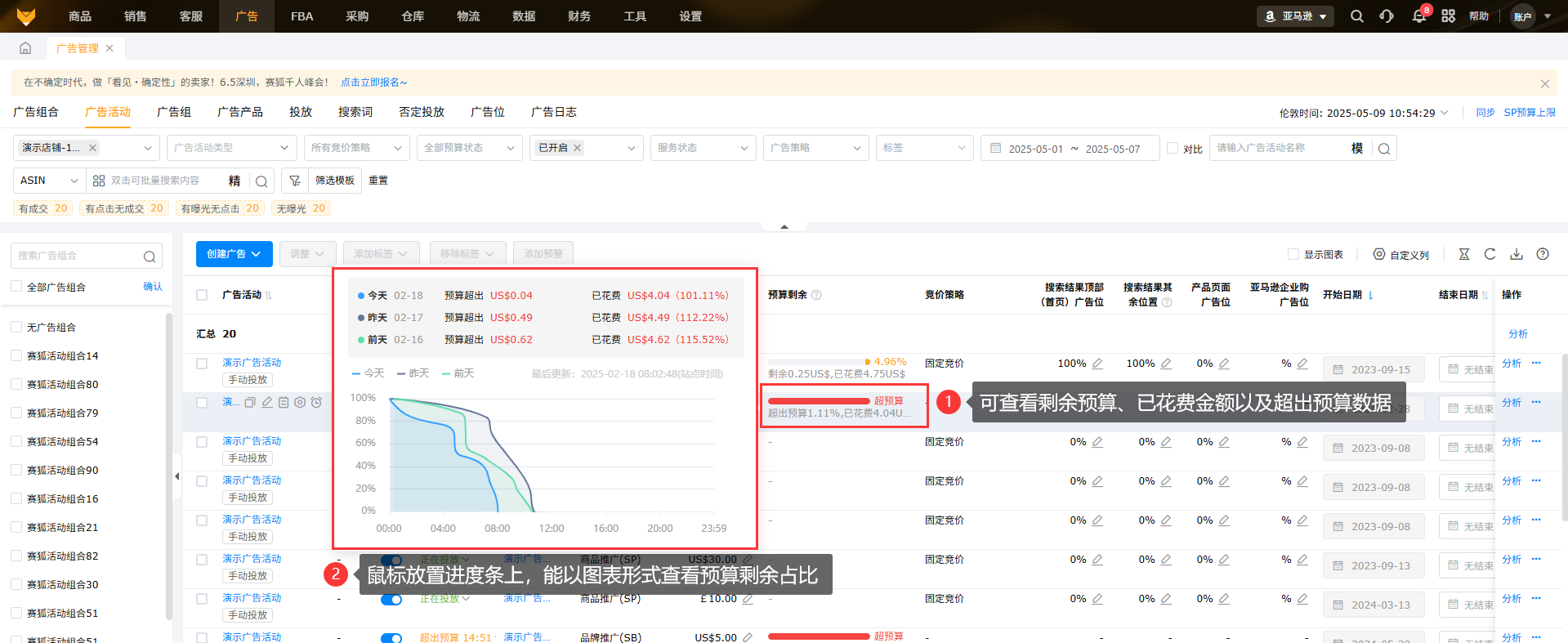This screenshot has width=1568, height=643.
Task: Enable the 显示图表 checkbox
Action: tap(1293, 254)
